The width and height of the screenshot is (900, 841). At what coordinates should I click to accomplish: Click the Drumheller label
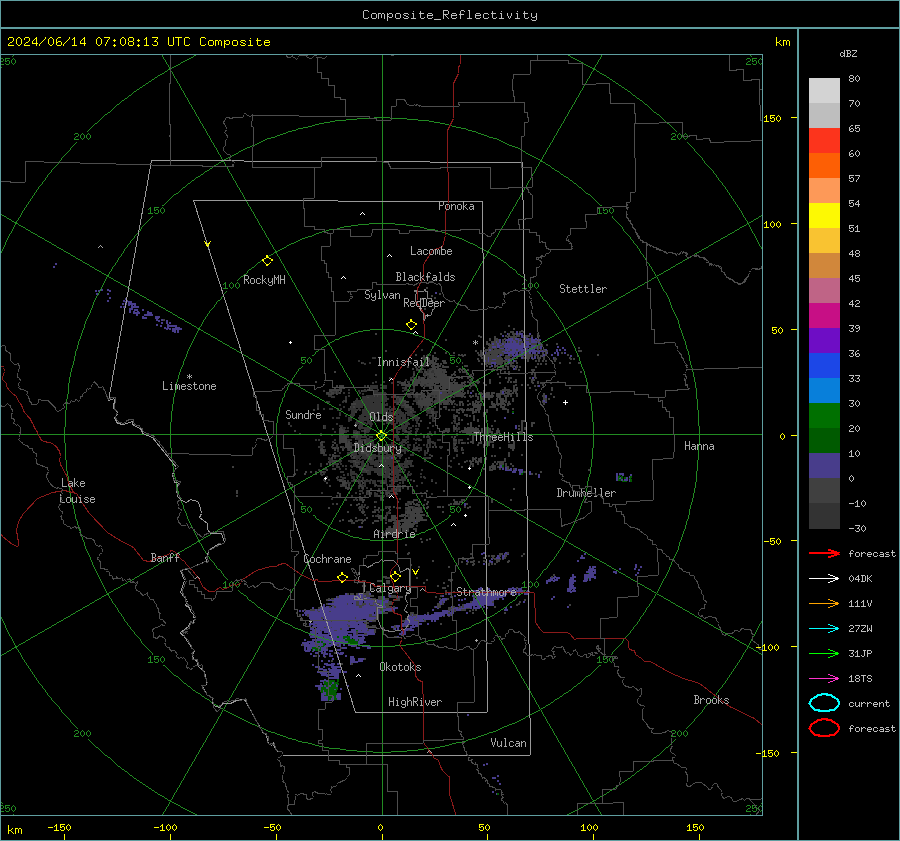click(586, 493)
